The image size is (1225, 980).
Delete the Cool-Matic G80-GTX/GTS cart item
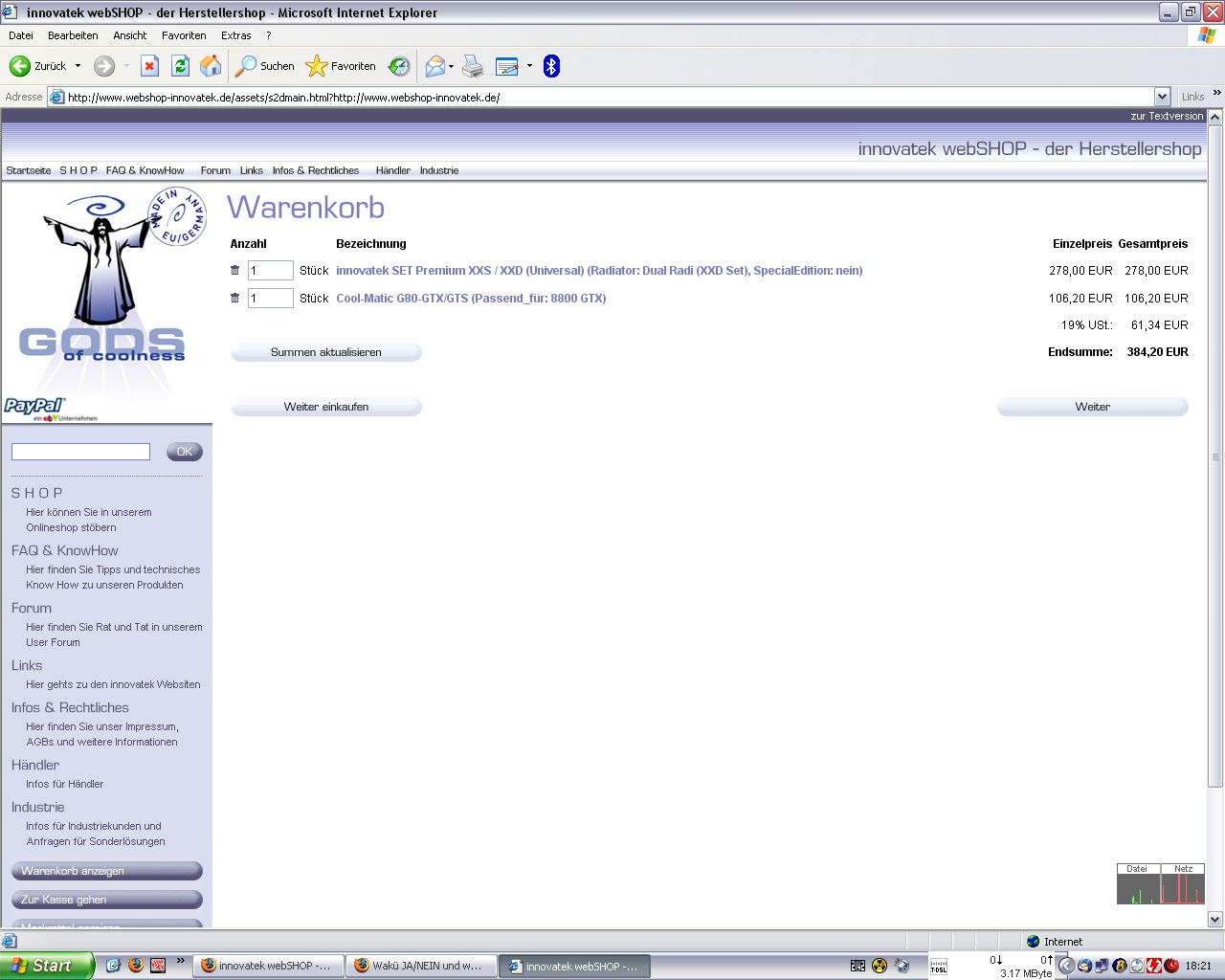click(x=235, y=298)
